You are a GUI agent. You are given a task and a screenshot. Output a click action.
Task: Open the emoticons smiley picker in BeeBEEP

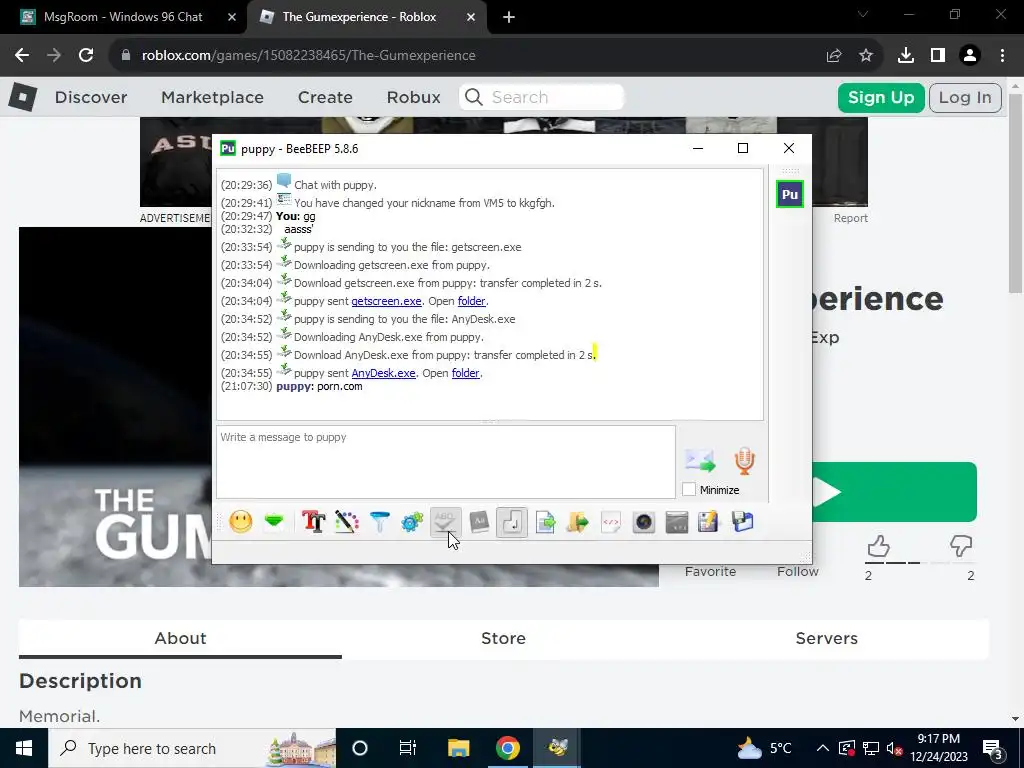point(241,522)
